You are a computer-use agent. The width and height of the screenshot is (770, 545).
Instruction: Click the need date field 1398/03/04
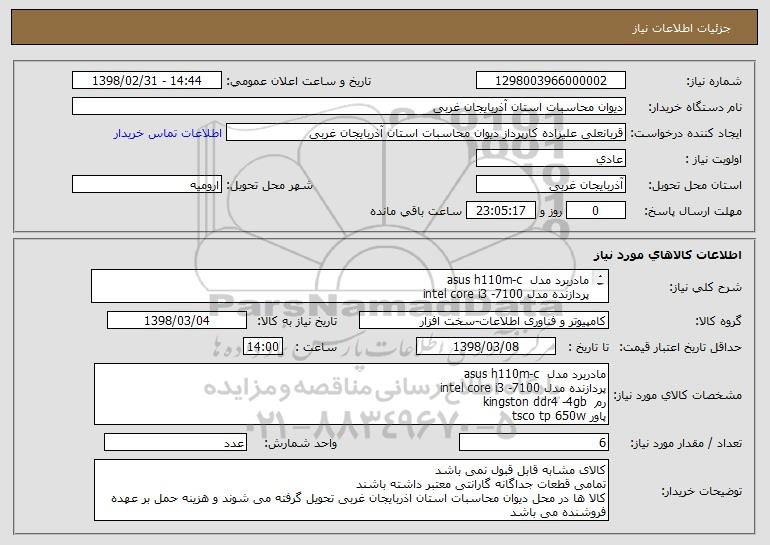pos(177,320)
